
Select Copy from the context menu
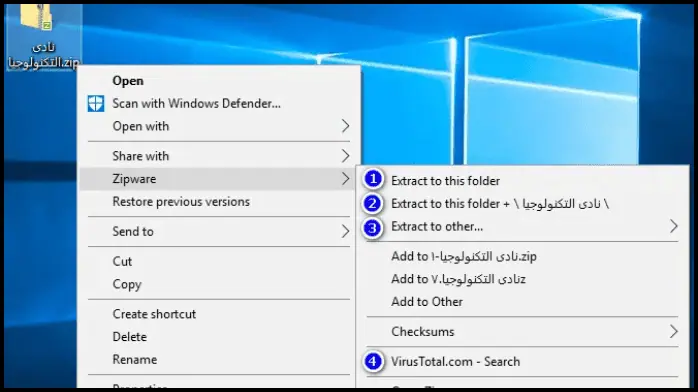tap(127, 284)
